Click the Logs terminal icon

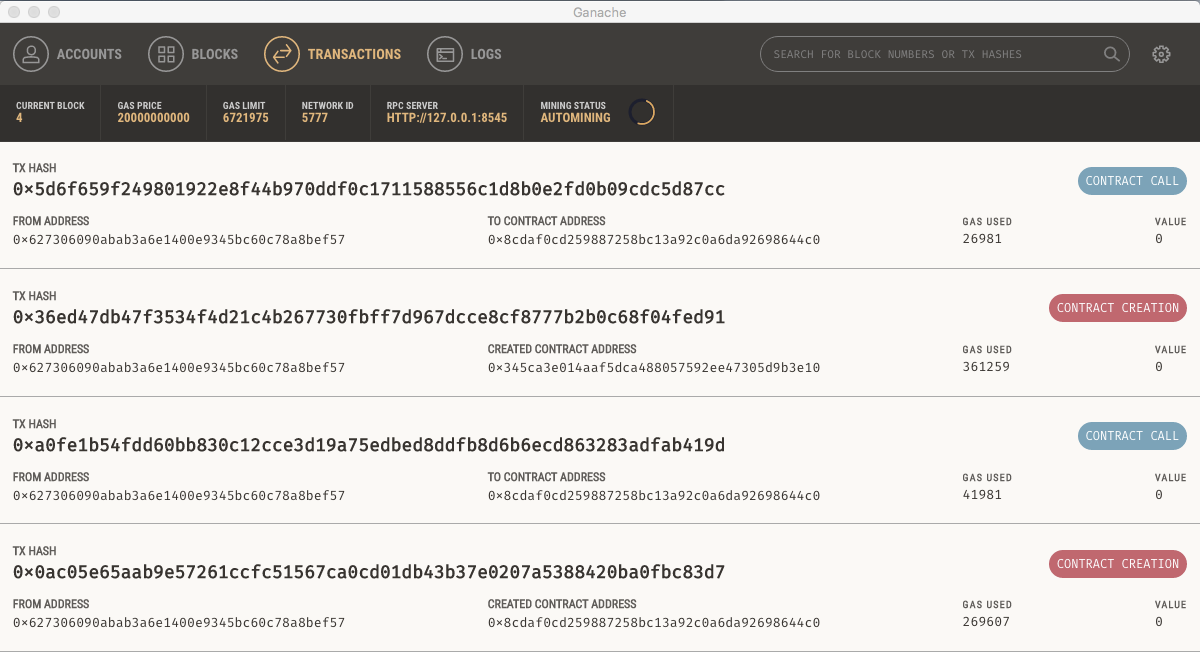point(445,54)
